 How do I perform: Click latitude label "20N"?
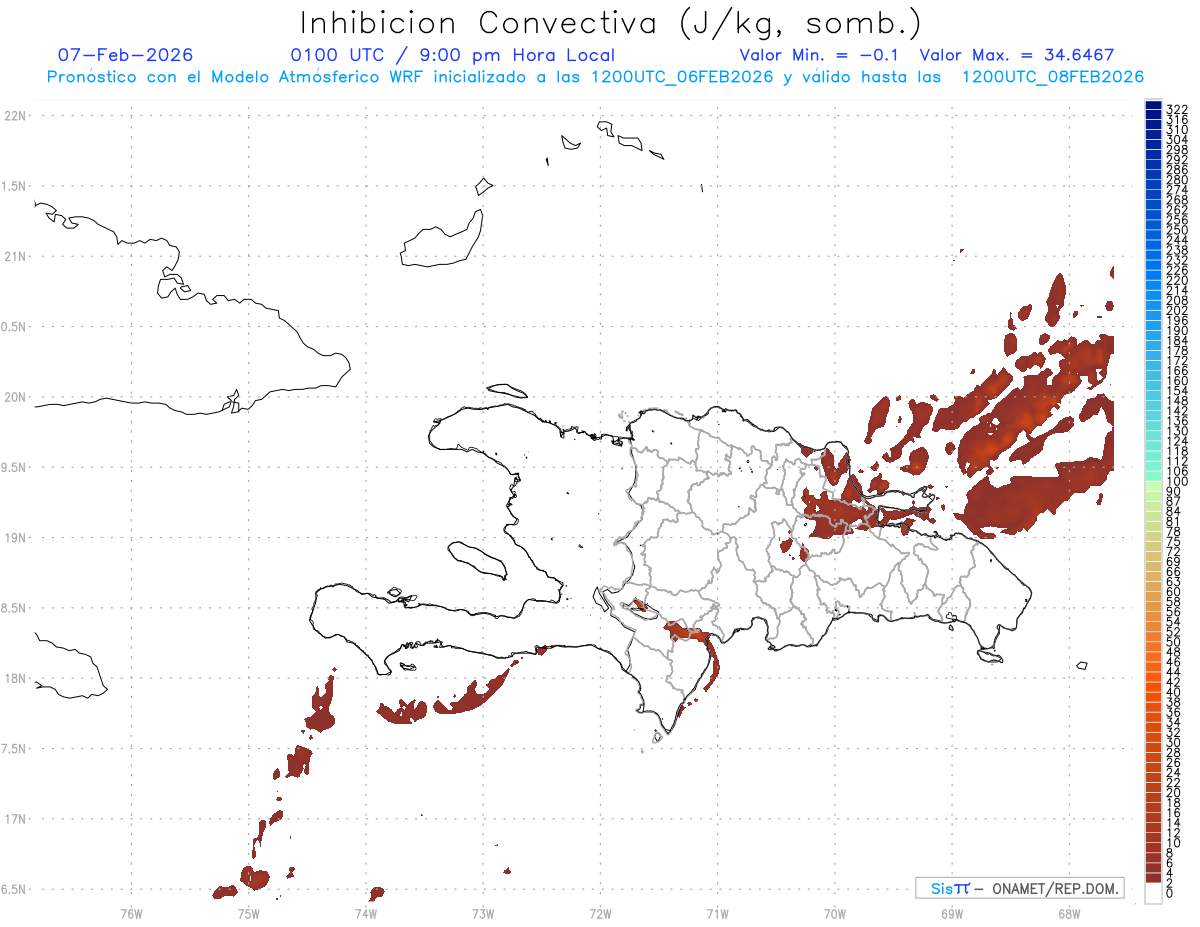[x=15, y=397]
